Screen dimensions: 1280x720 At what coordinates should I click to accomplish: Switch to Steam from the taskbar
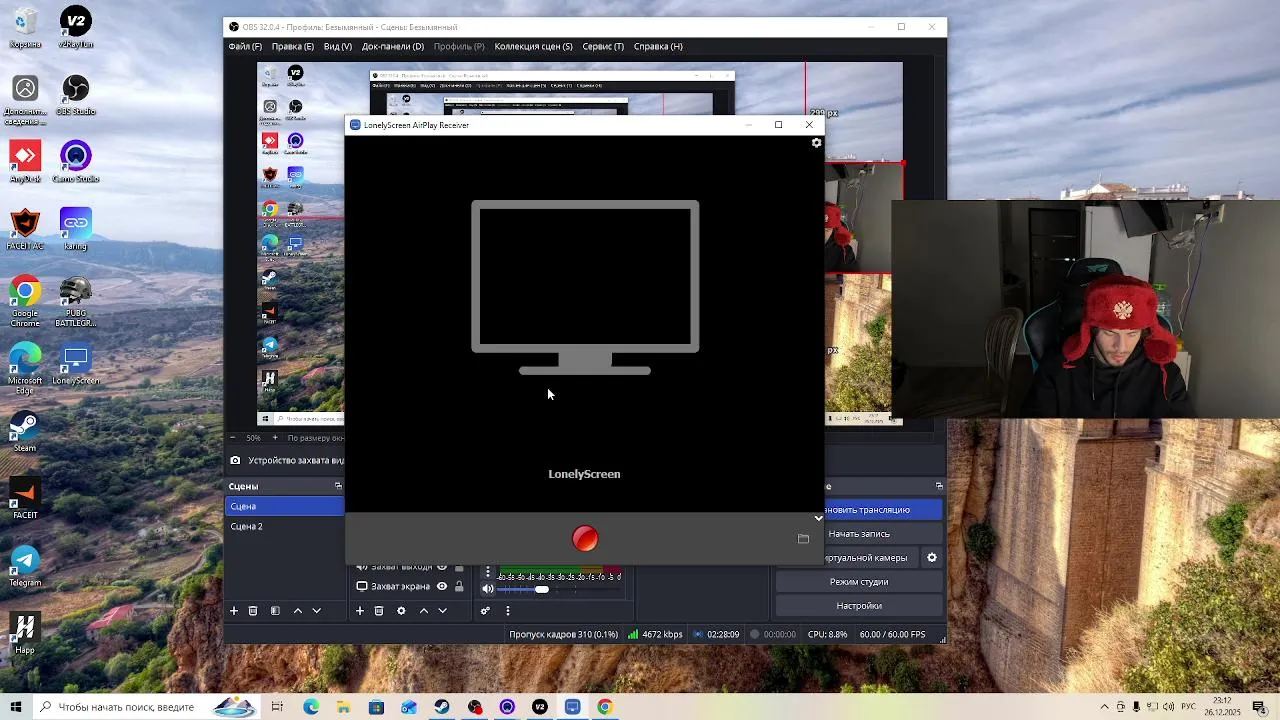[x=442, y=707]
